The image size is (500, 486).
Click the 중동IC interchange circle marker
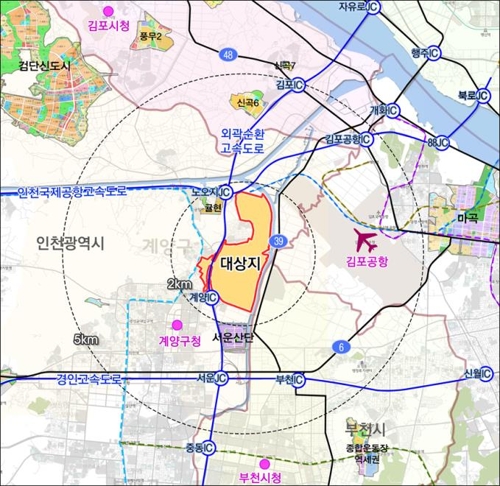point(208,448)
